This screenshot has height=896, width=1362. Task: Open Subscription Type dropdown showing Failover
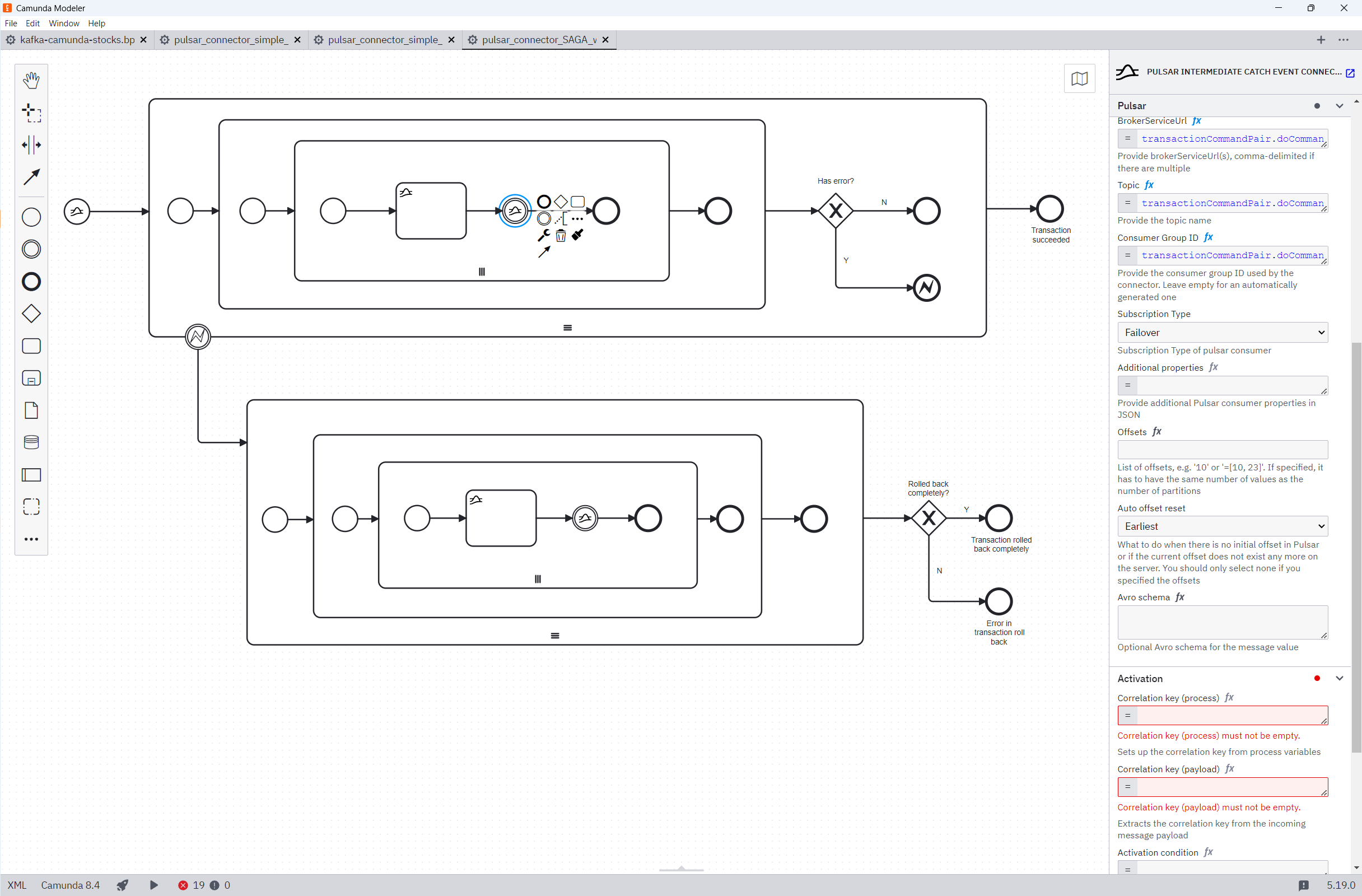[1223, 333]
